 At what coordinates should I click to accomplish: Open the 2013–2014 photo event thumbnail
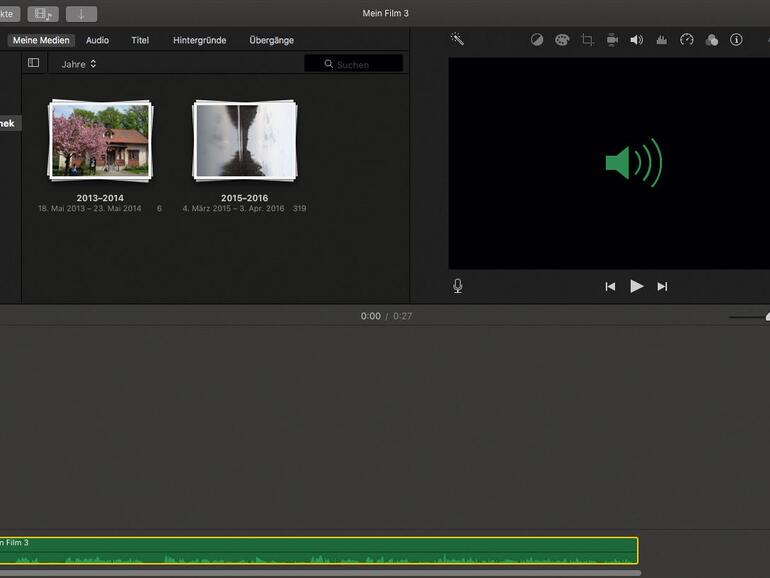point(100,140)
